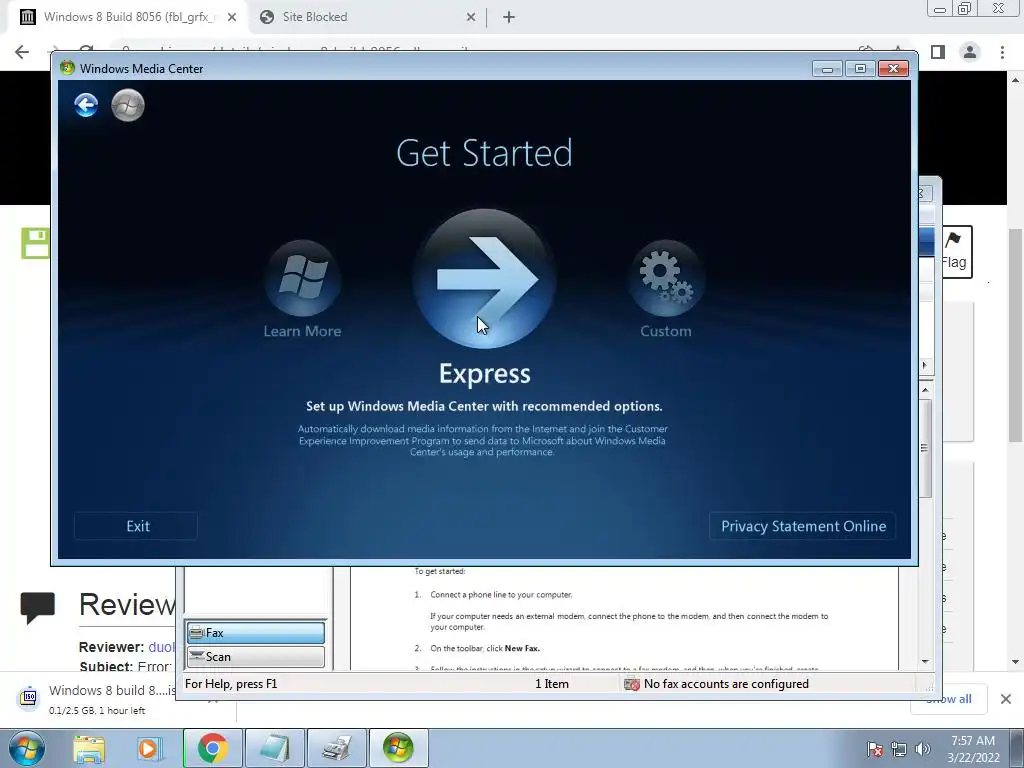Go back in Chrome browser
The image size is (1024, 768).
[x=22, y=52]
